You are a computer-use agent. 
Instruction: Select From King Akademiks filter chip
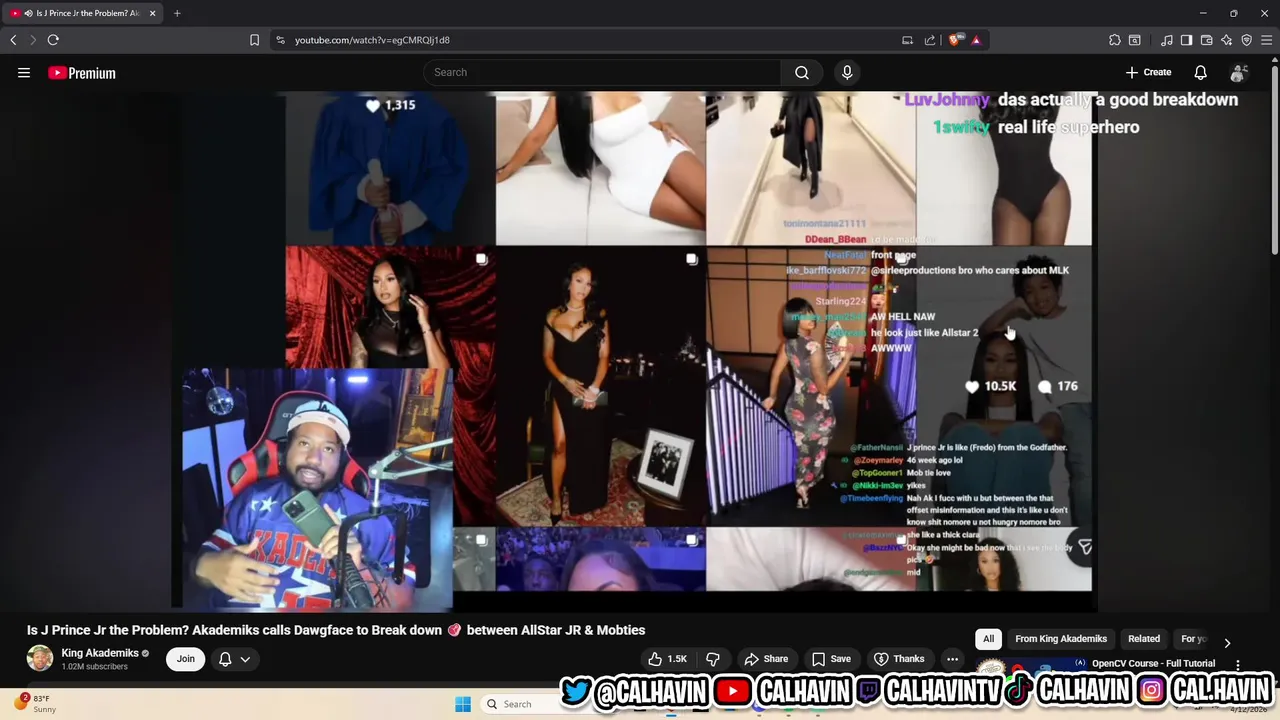click(x=1061, y=639)
